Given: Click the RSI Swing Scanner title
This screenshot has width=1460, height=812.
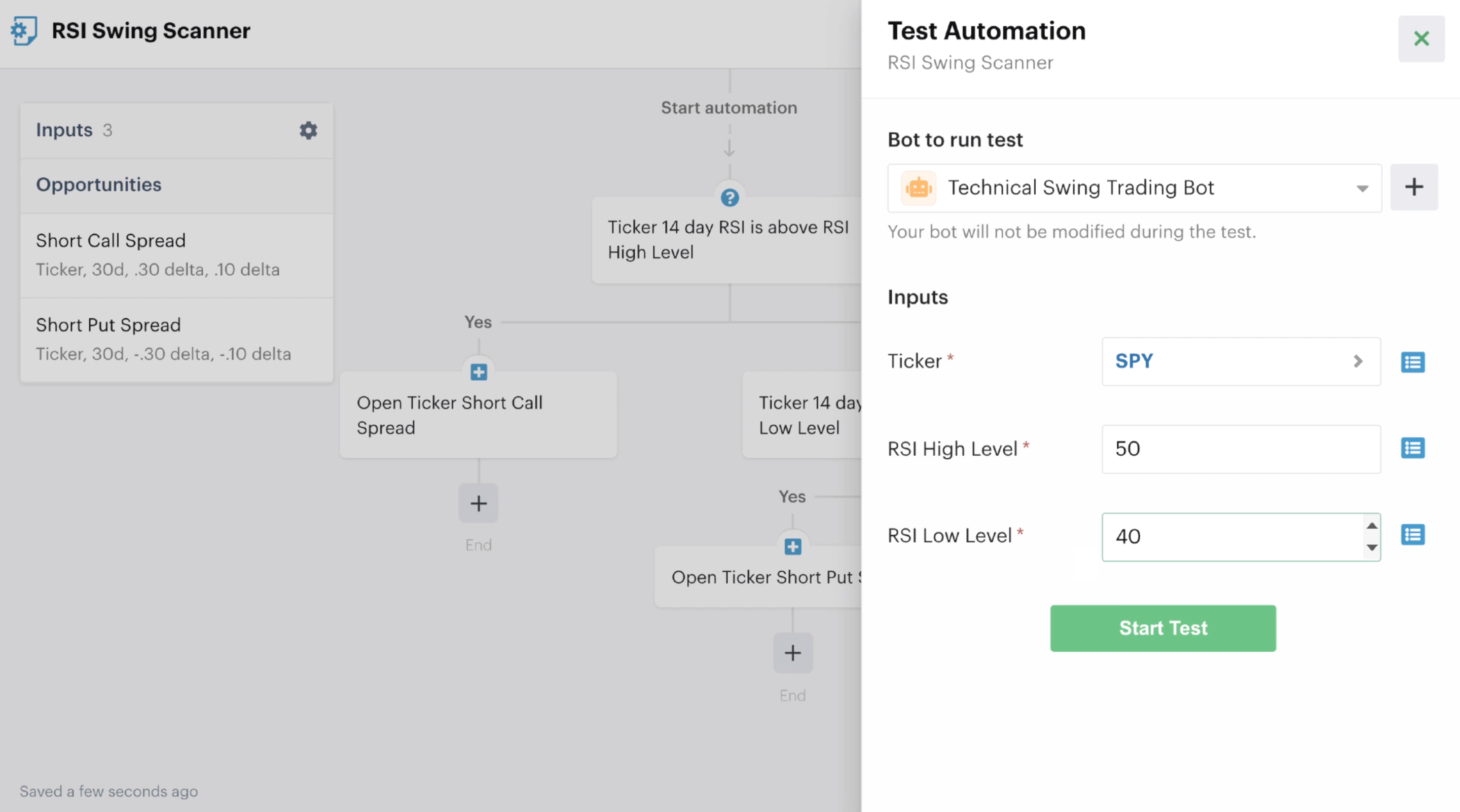Looking at the screenshot, I should pos(151,30).
